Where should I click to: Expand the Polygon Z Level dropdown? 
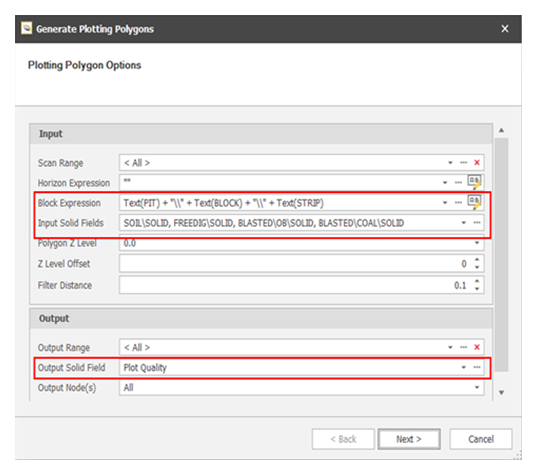point(477,243)
